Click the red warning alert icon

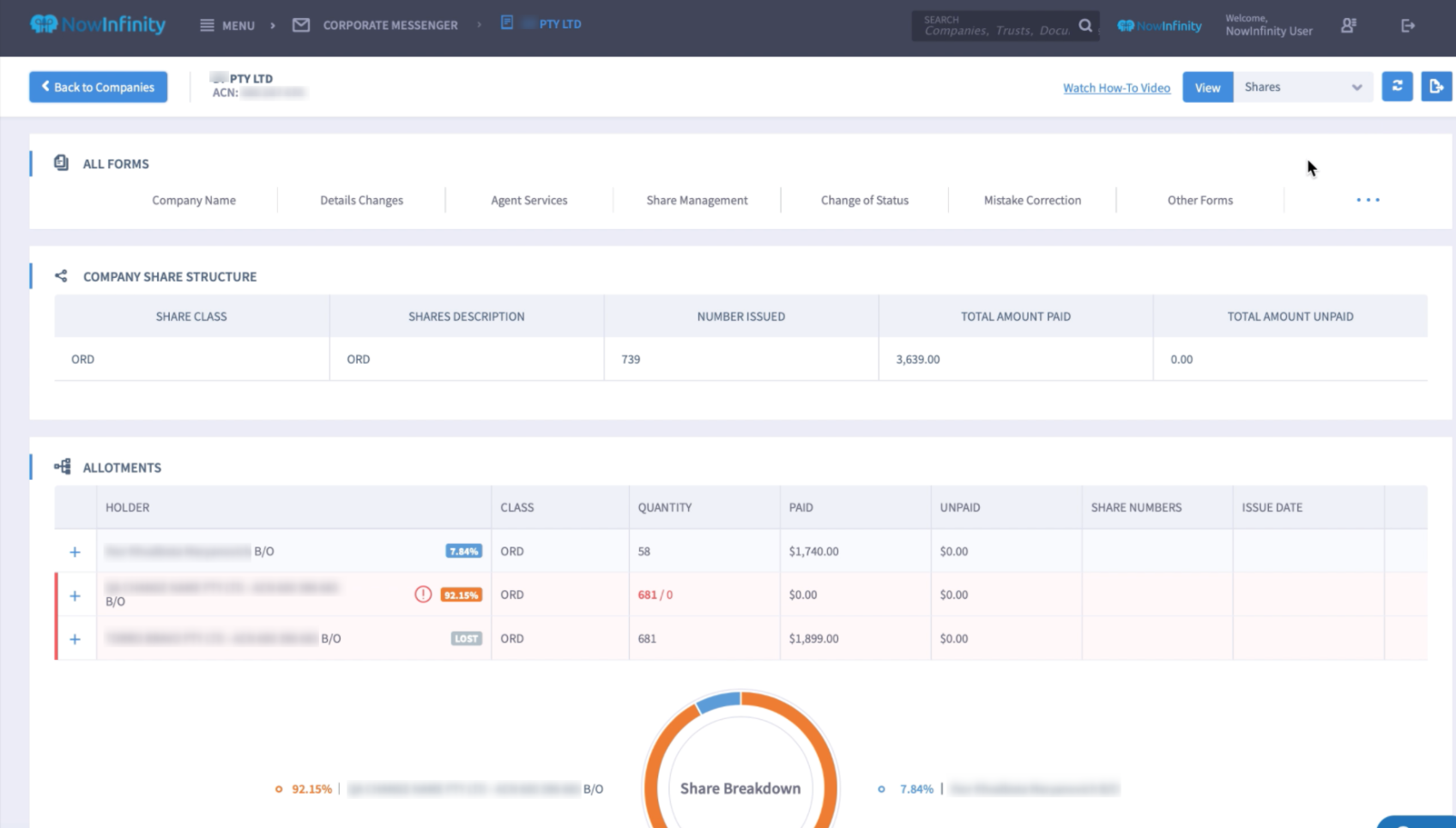click(423, 594)
